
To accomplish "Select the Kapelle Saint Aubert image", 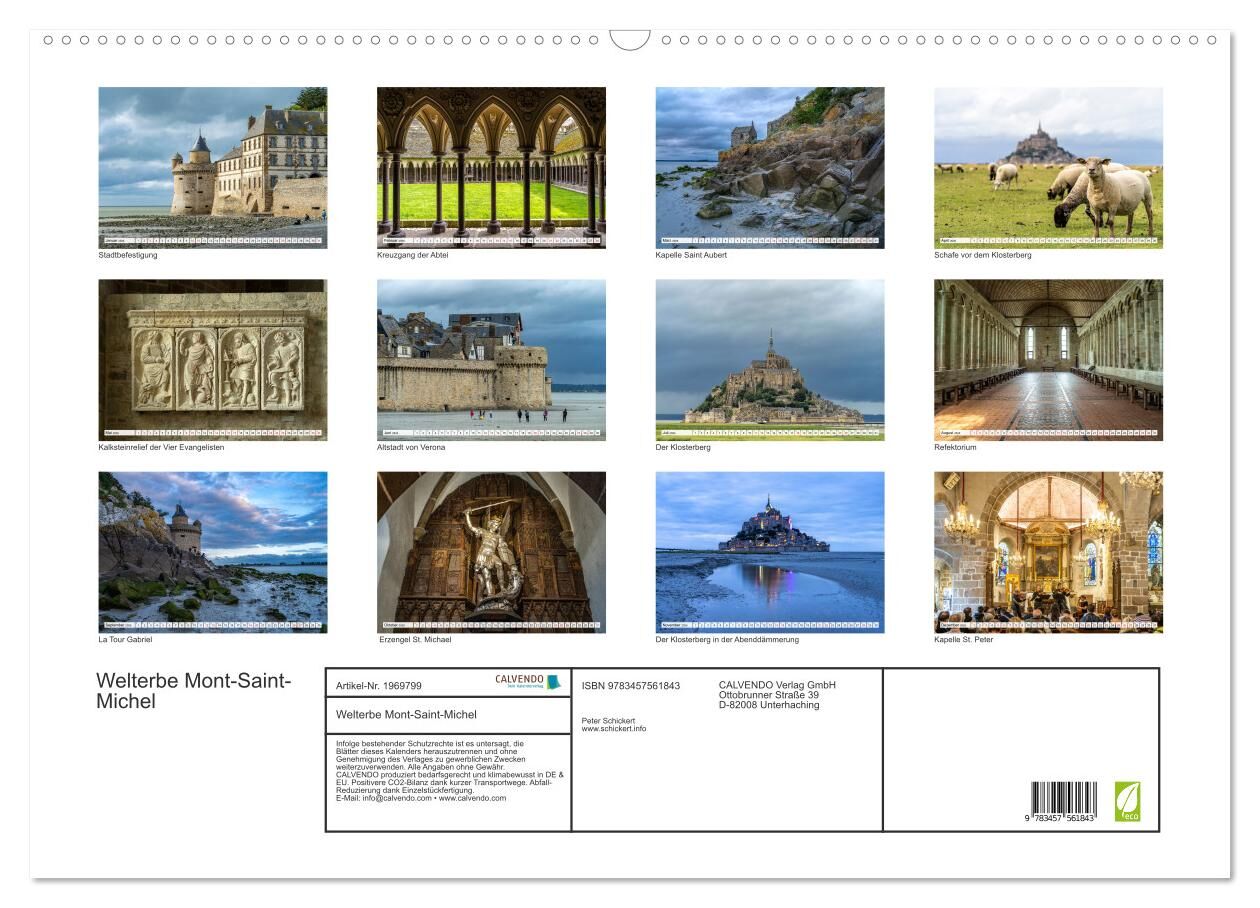I will coord(769,166).
